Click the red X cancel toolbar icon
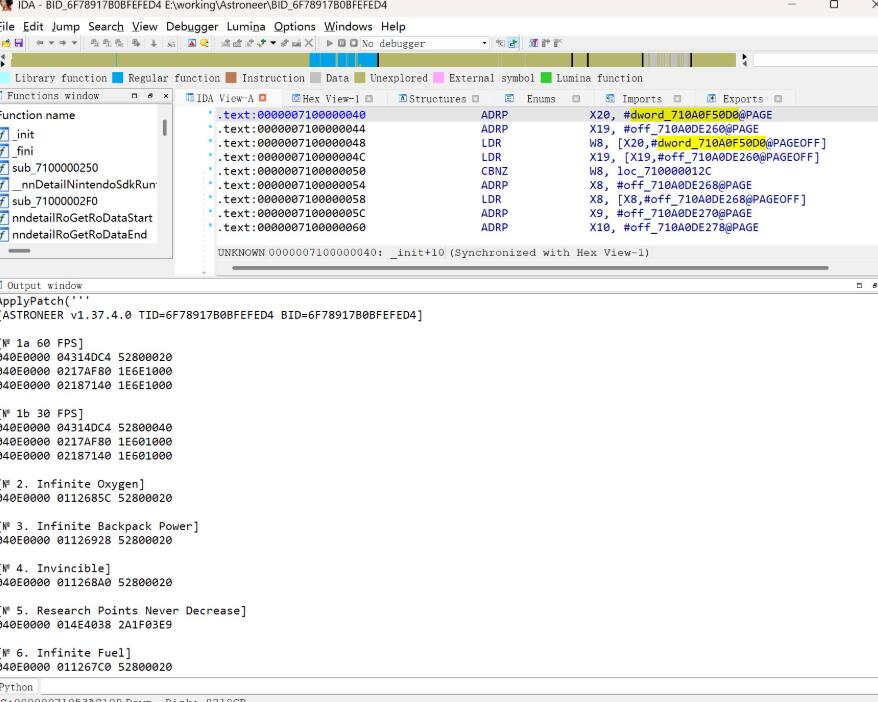This screenshot has width=878, height=702. click(x=309, y=44)
